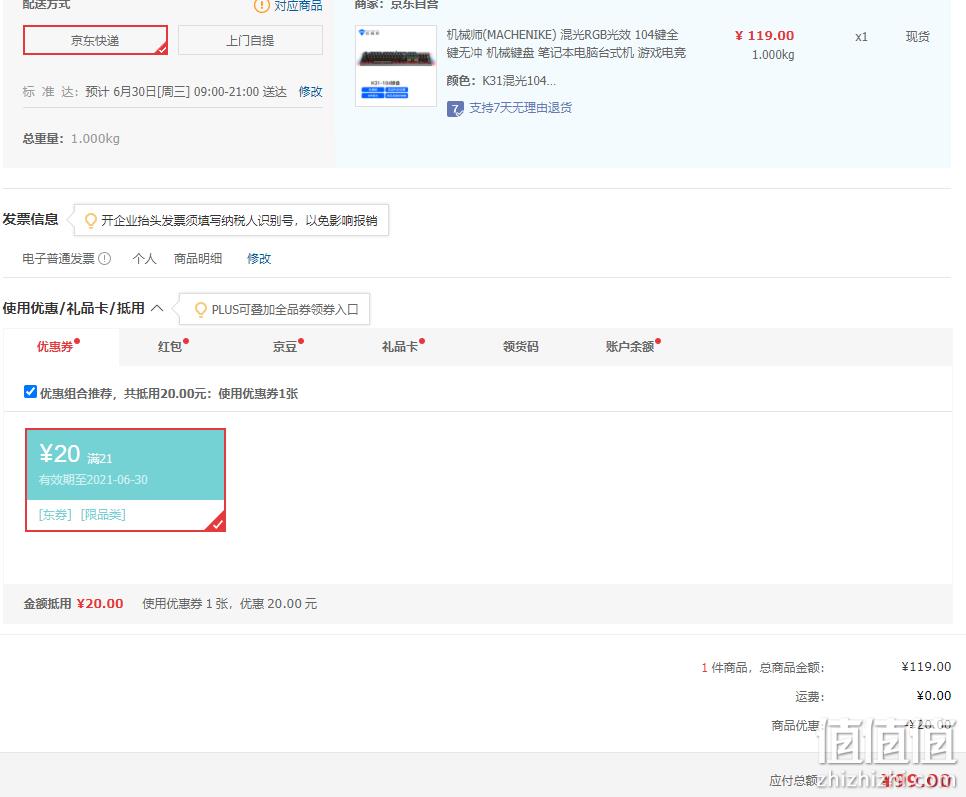Switch to the 红包 tab
This screenshot has width=966, height=797.
170,347
